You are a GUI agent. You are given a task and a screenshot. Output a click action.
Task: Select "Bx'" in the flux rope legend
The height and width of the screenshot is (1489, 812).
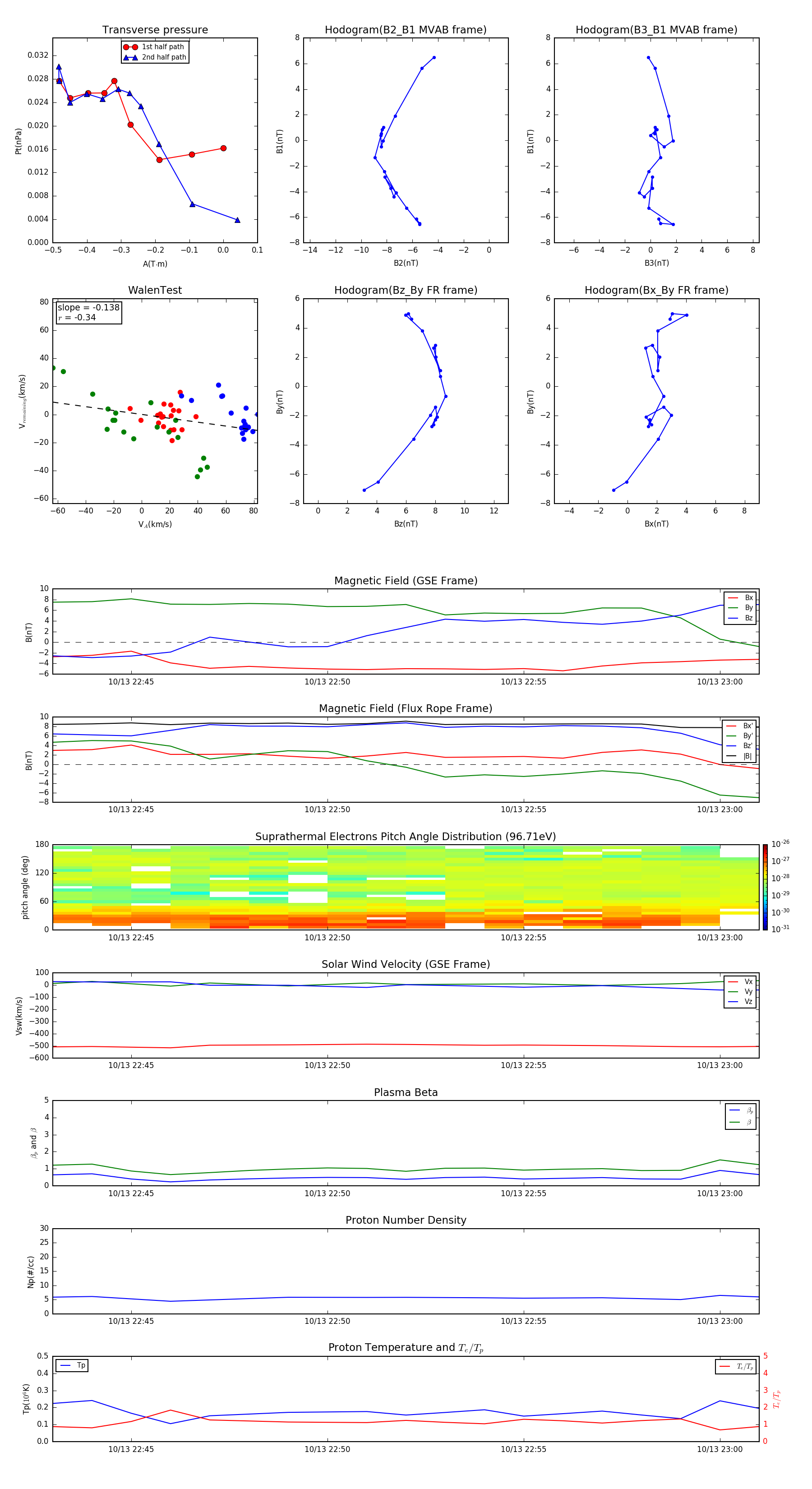[739, 726]
